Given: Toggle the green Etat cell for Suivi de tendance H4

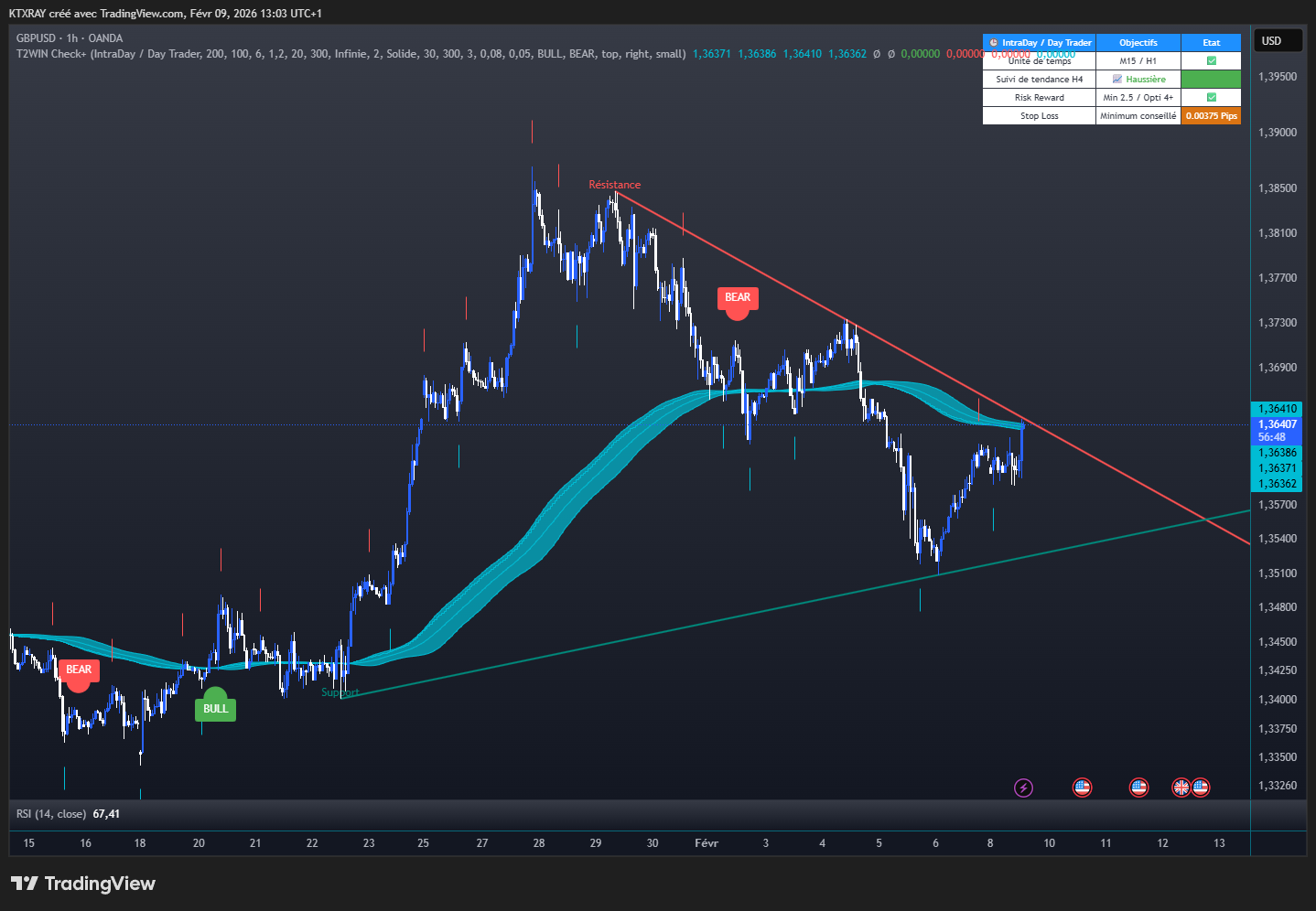Looking at the screenshot, I should click(x=1210, y=79).
